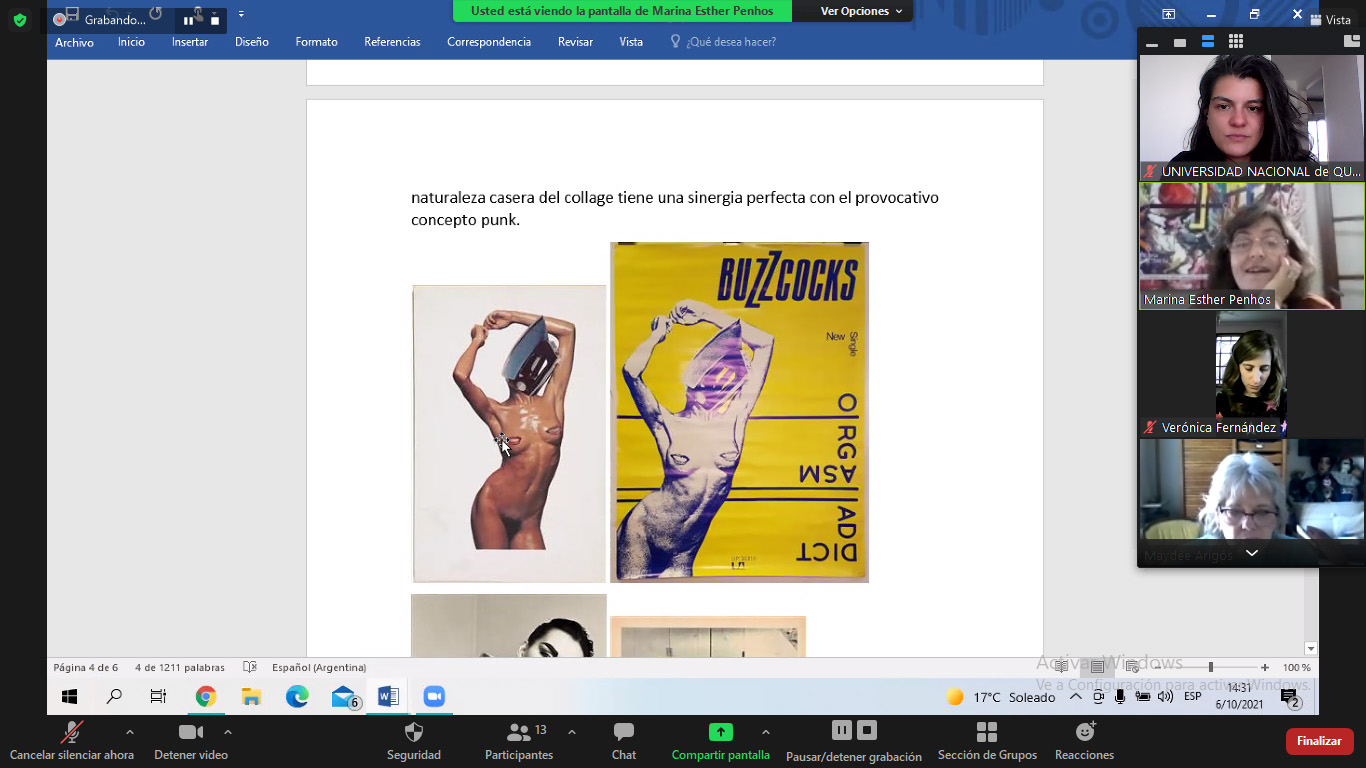The width and height of the screenshot is (1366, 768).
Task: Open the Reacciones menu
Action: [1084, 733]
